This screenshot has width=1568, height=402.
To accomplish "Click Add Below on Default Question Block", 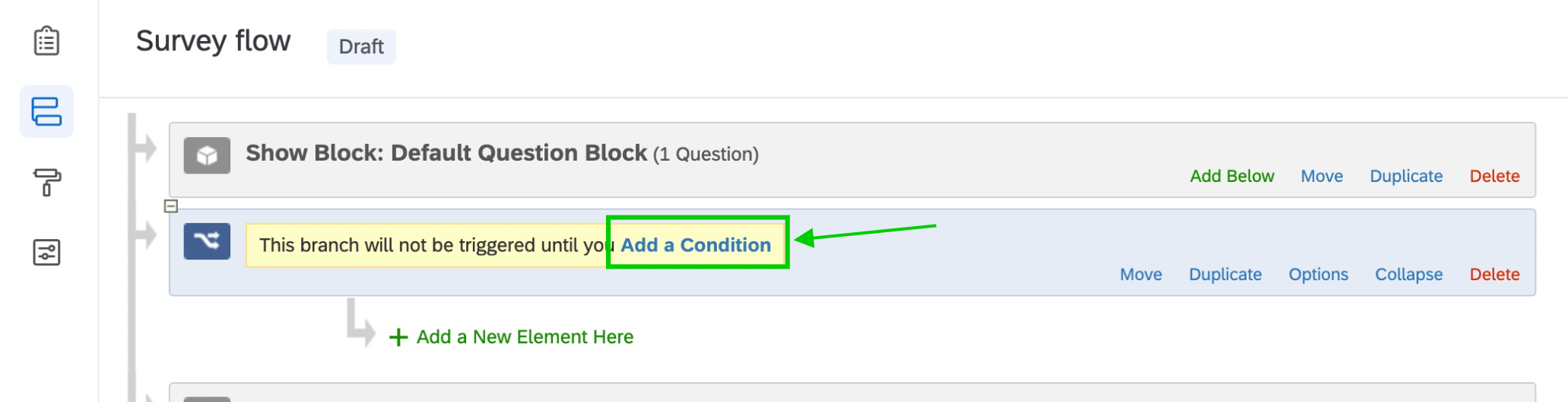I will pyautogui.click(x=1231, y=176).
